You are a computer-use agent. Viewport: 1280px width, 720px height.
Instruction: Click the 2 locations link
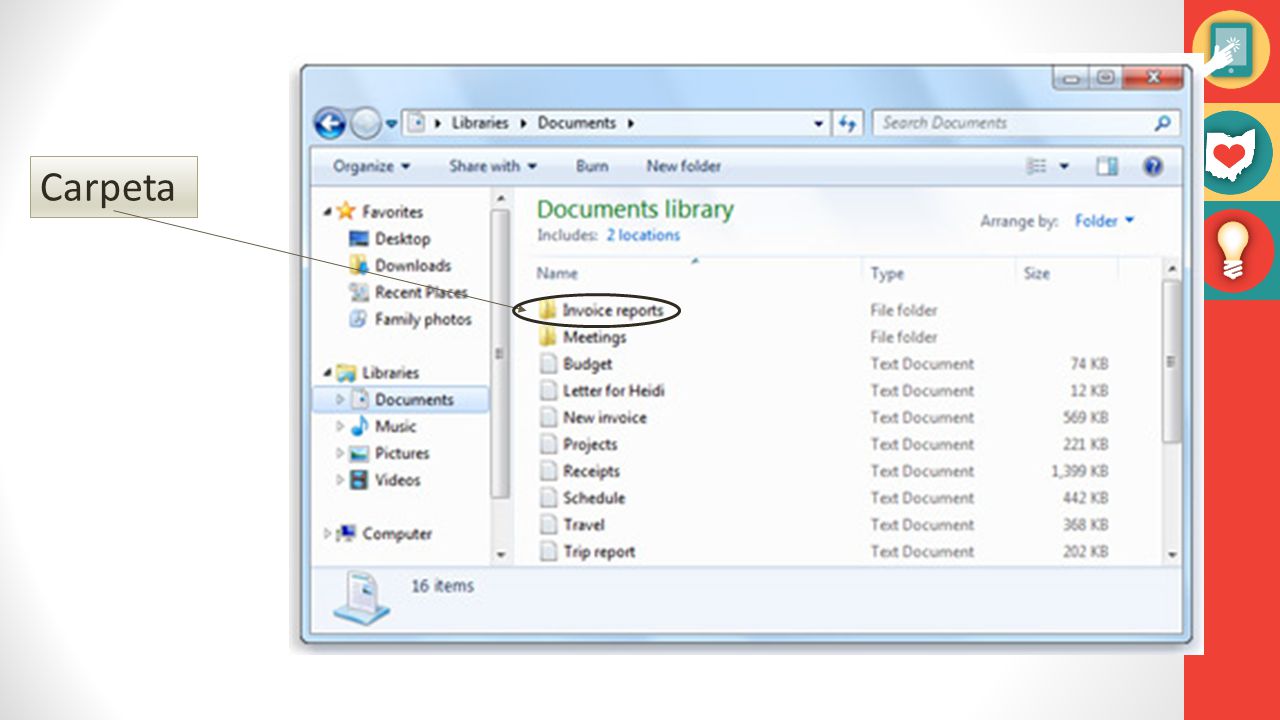(643, 235)
